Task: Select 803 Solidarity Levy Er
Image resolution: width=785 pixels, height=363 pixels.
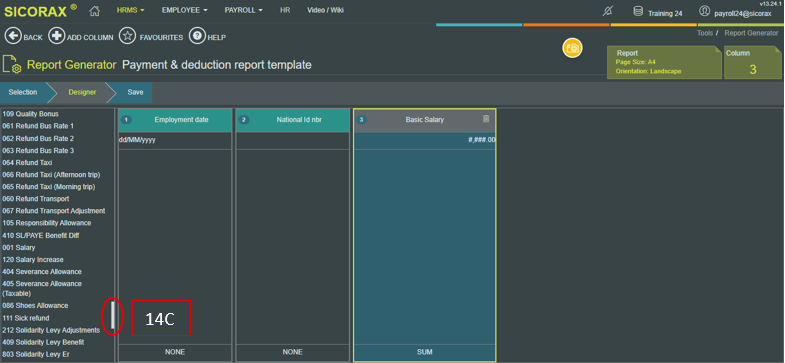Action: [x=36, y=354]
